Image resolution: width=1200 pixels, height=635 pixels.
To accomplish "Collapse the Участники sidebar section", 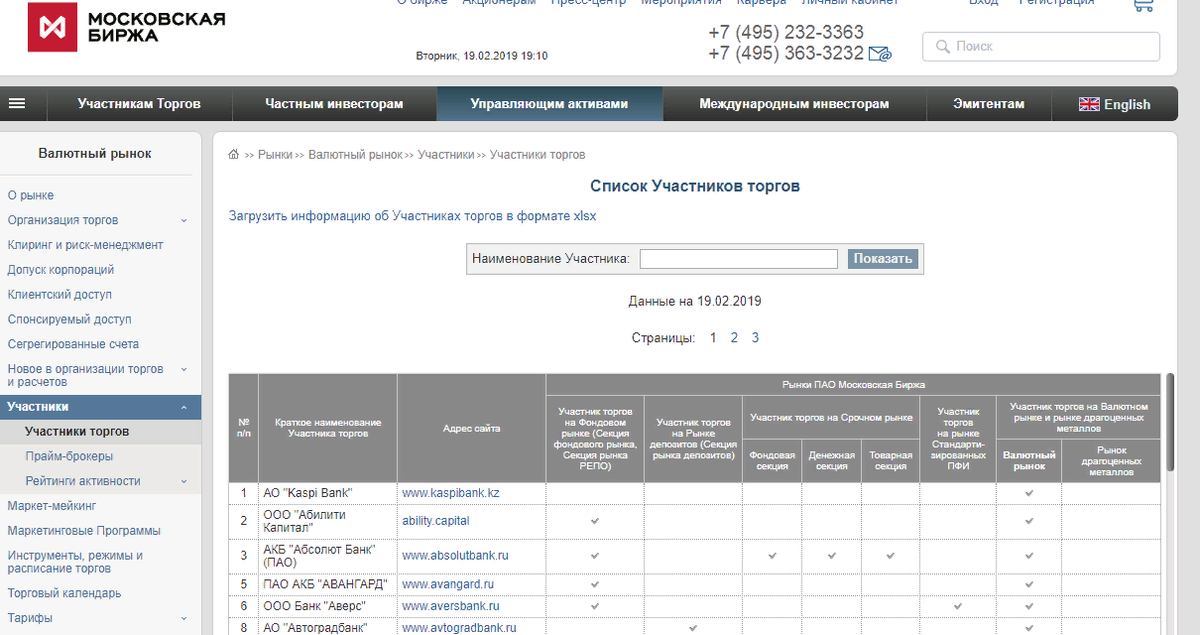I will point(183,407).
